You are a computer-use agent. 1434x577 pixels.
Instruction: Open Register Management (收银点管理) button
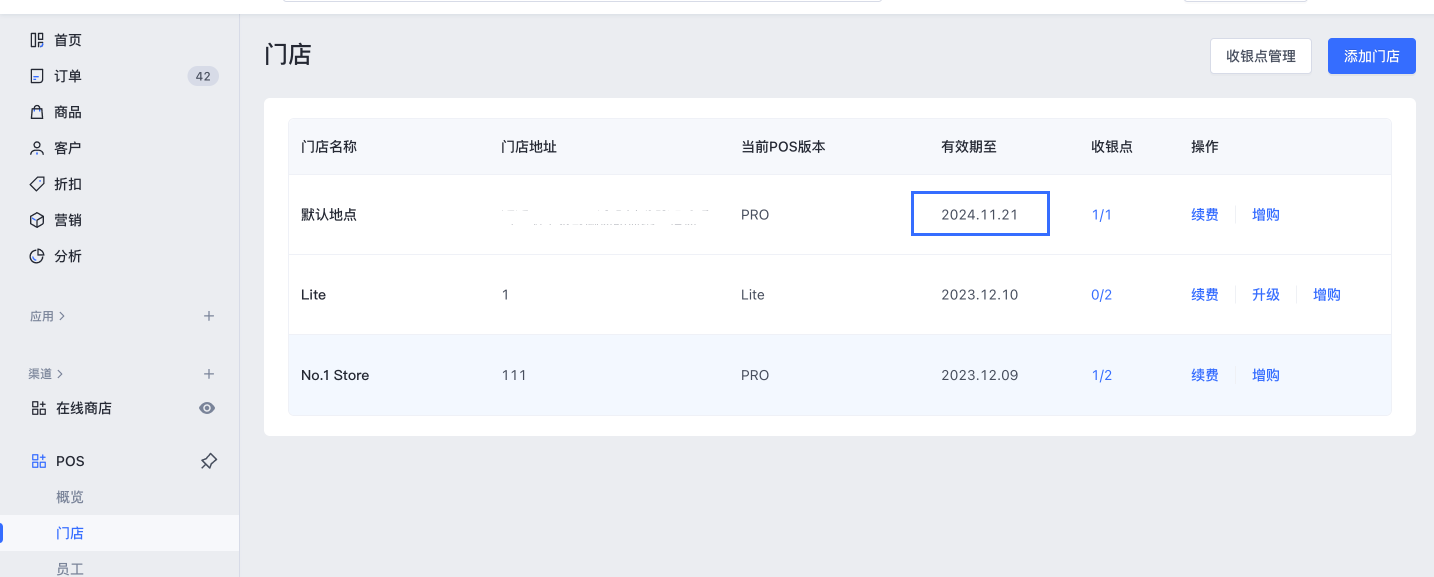[x=1260, y=56]
